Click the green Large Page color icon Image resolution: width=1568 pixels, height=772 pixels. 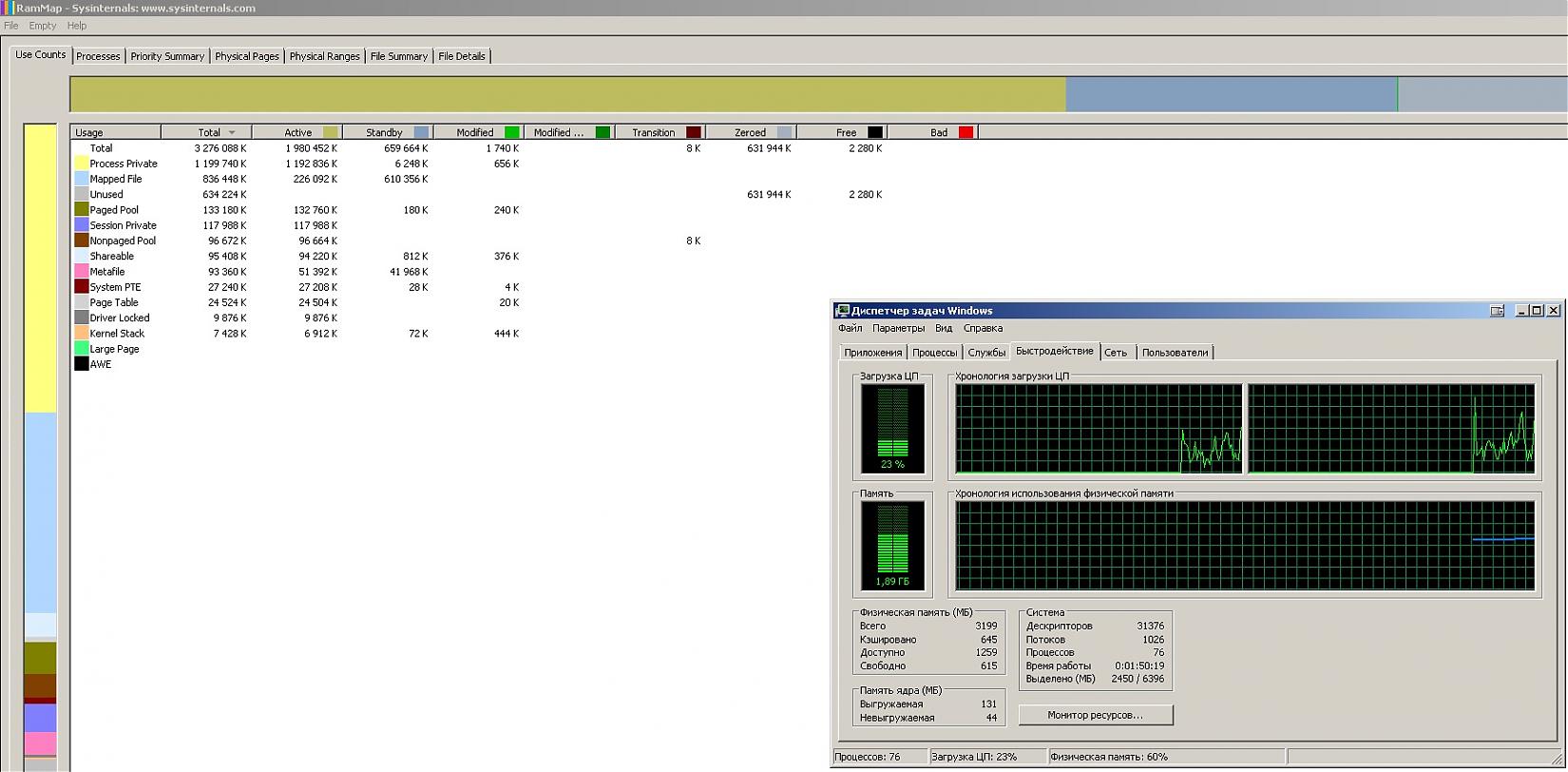pyautogui.click(x=82, y=349)
